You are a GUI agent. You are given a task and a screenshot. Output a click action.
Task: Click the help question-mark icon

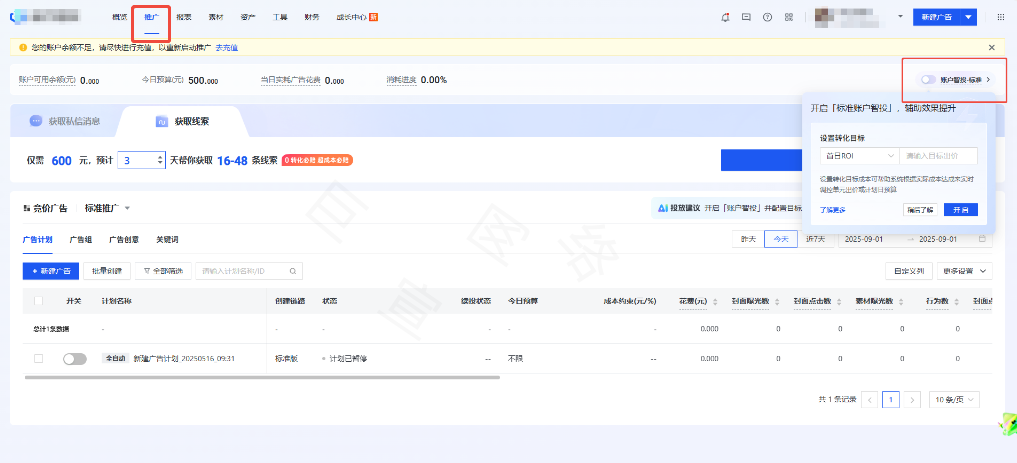coord(767,18)
